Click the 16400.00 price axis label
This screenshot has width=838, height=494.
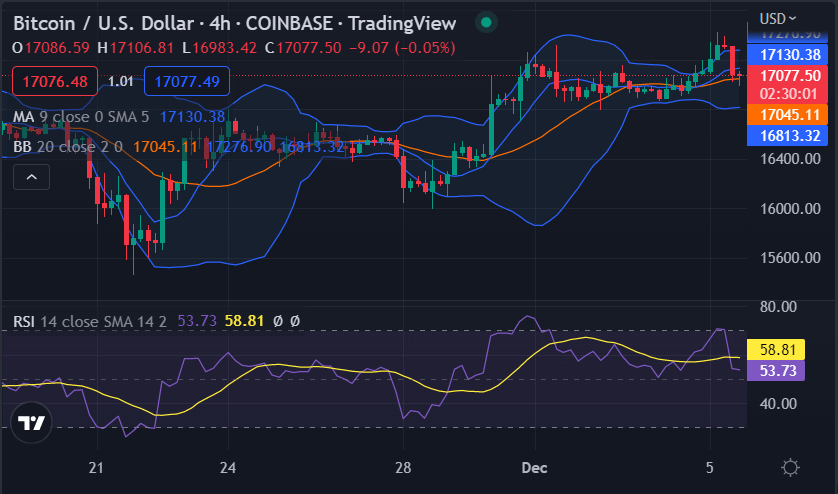pyautogui.click(x=790, y=159)
